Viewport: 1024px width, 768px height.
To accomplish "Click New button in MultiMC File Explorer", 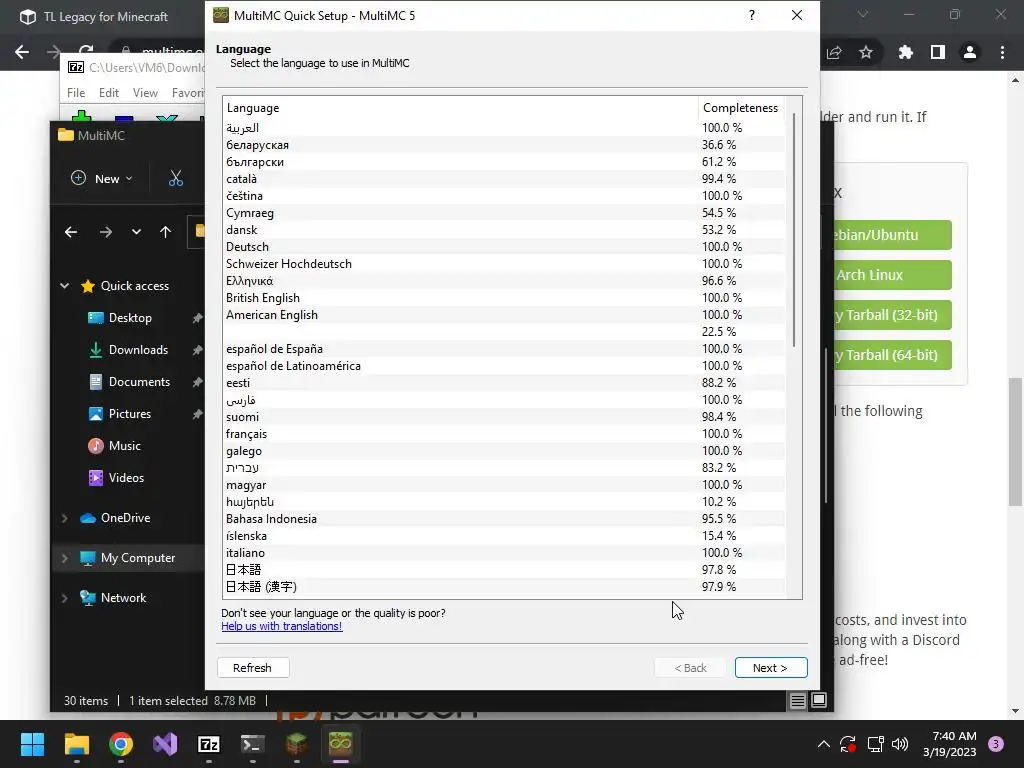I will tap(102, 178).
